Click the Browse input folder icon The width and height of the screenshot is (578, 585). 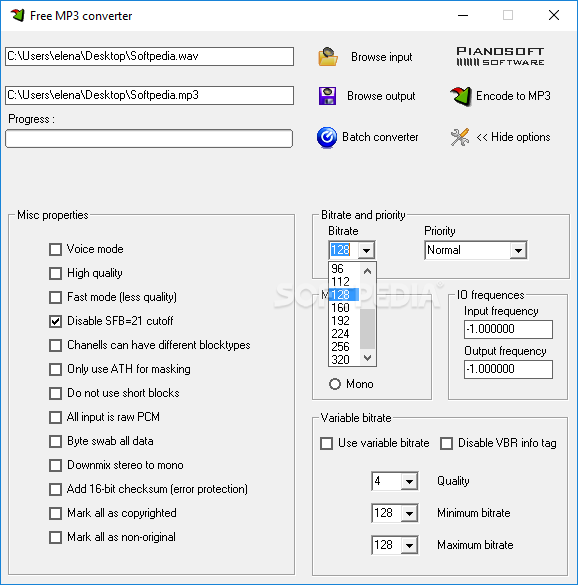tap(328, 57)
